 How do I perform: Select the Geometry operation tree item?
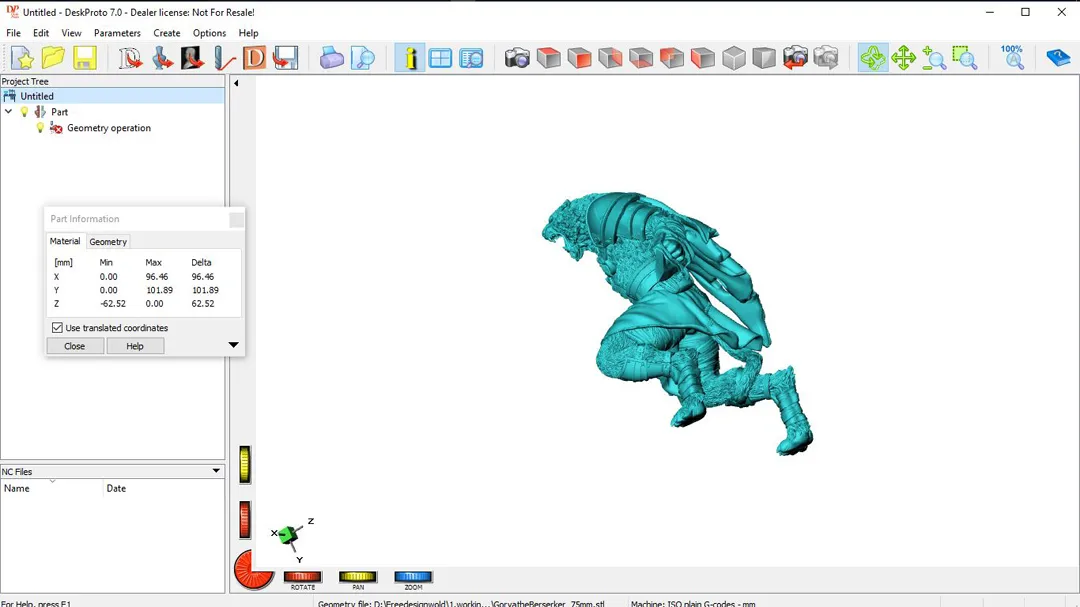(x=109, y=128)
